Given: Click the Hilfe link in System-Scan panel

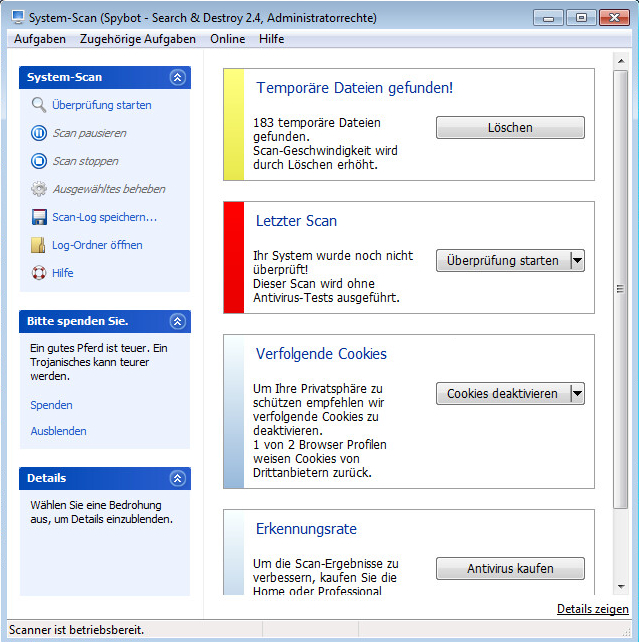Looking at the screenshot, I should pyautogui.click(x=63, y=273).
